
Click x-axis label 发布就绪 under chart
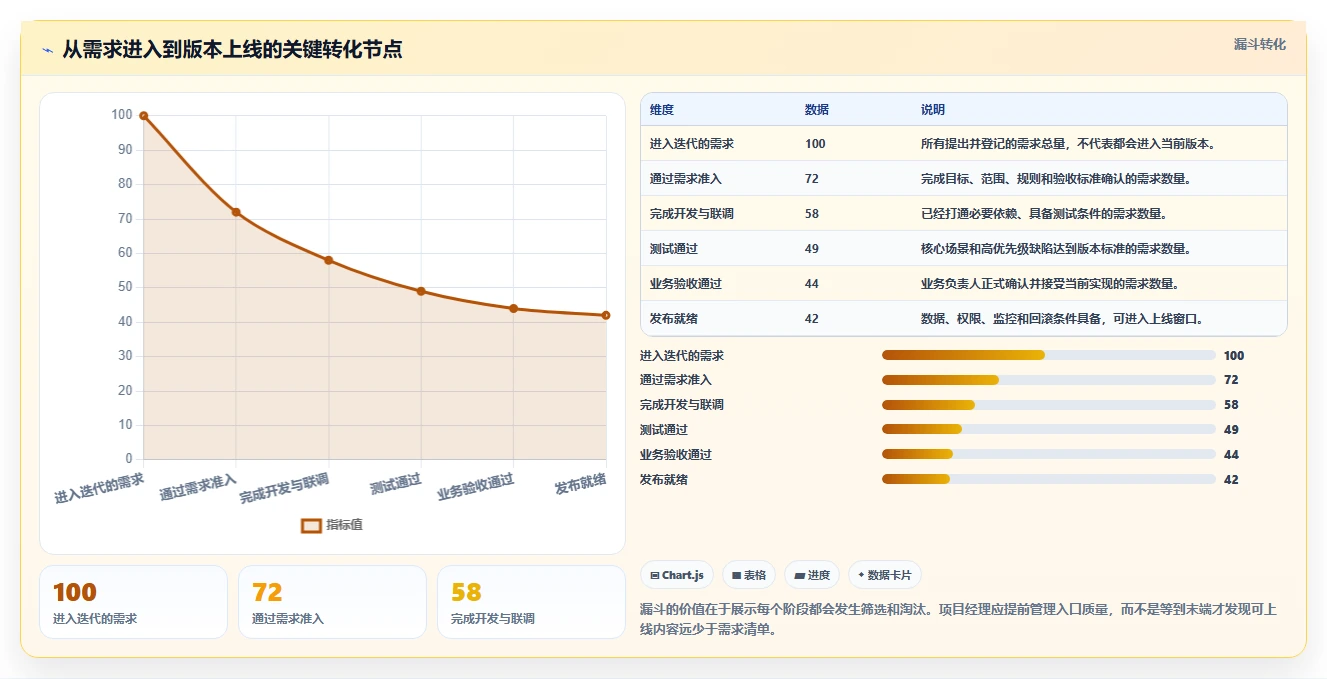point(580,484)
